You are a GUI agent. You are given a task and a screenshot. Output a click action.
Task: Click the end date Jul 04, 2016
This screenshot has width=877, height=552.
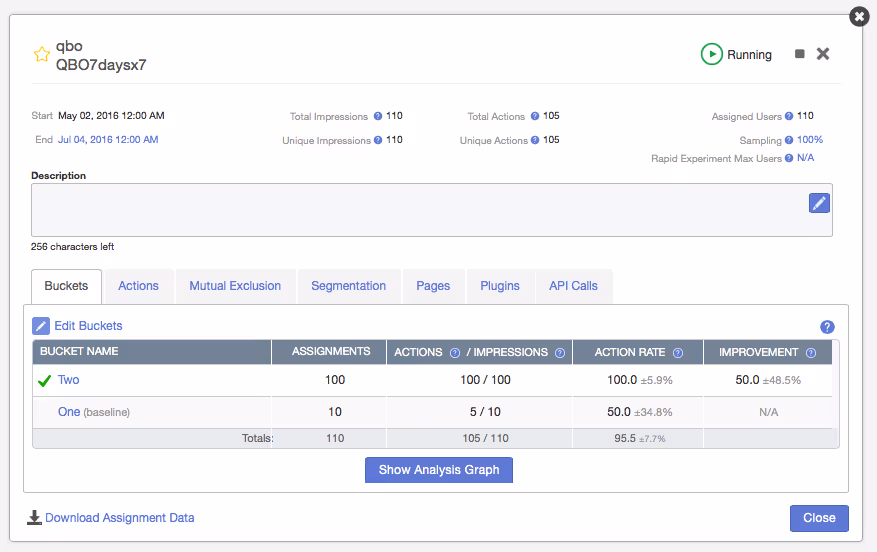(108, 139)
